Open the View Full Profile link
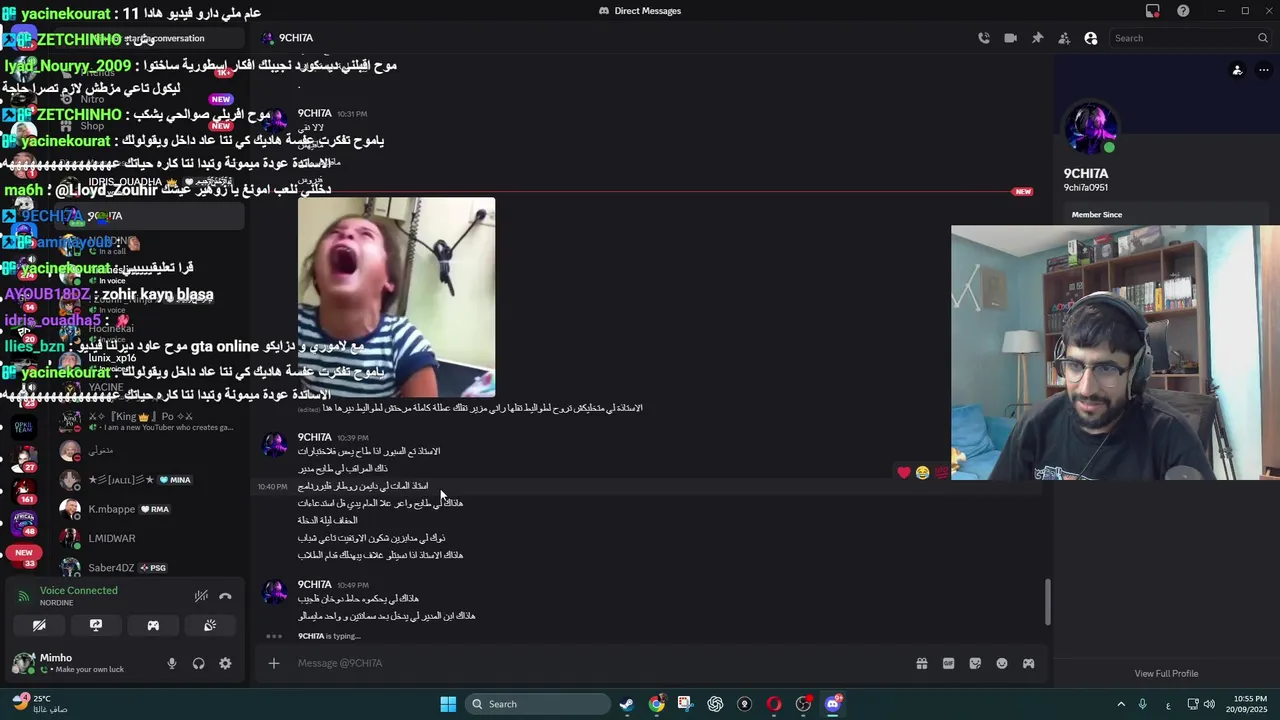This screenshot has width=1280, height=720. (x=1166, y=673)
